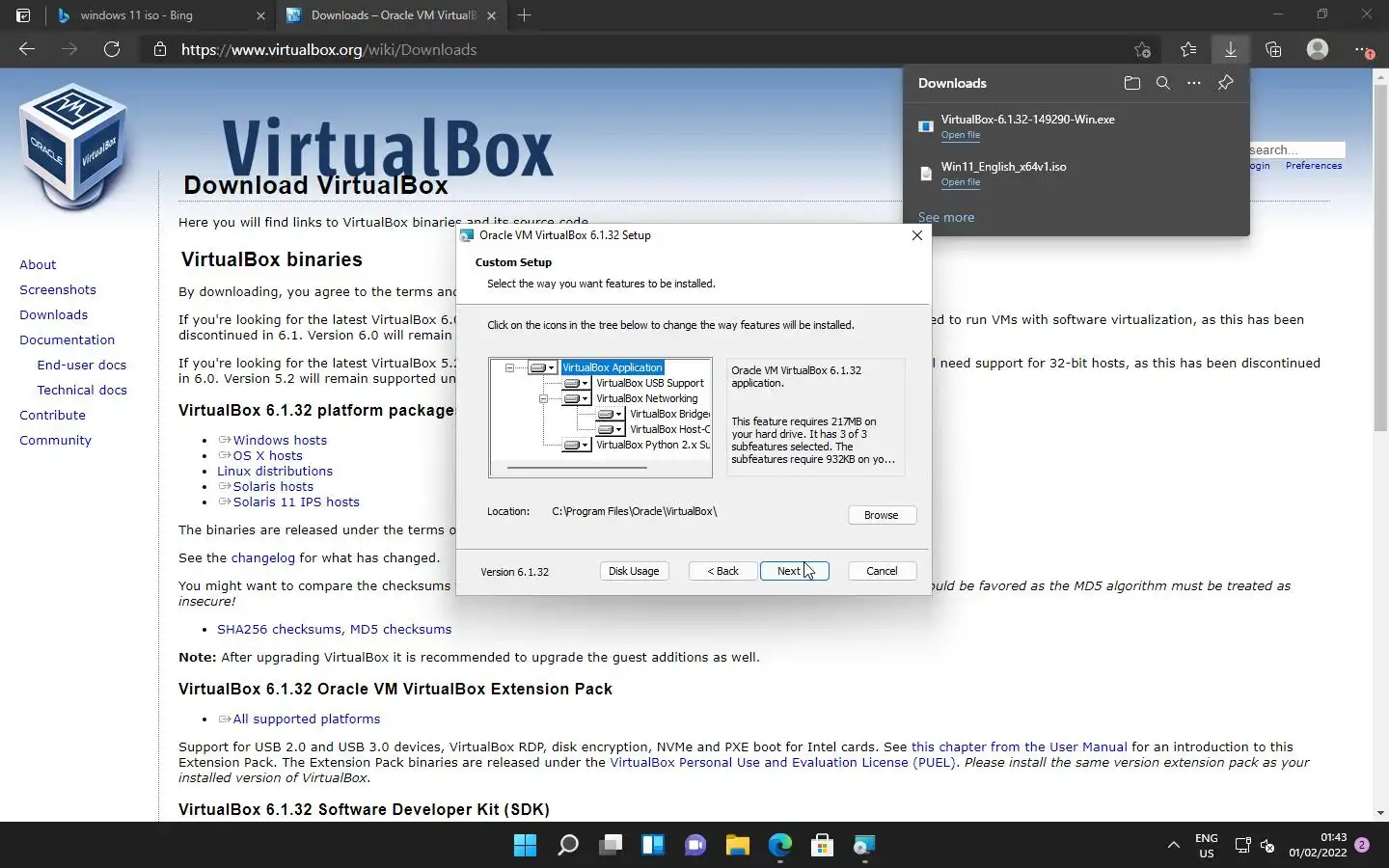Click Next in Setup dialog
1389x868 pixels.
point(795,571)
